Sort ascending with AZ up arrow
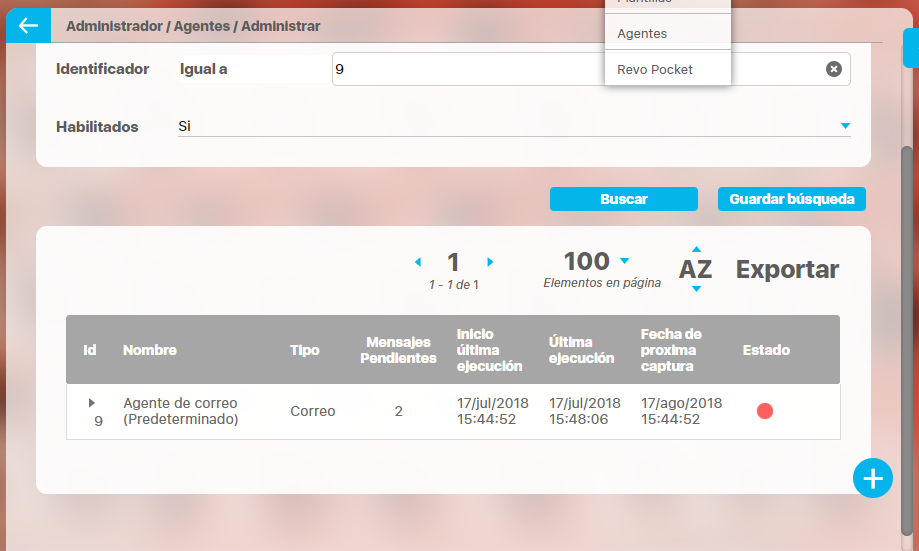 pyautogui.click(x=696, y=249)
